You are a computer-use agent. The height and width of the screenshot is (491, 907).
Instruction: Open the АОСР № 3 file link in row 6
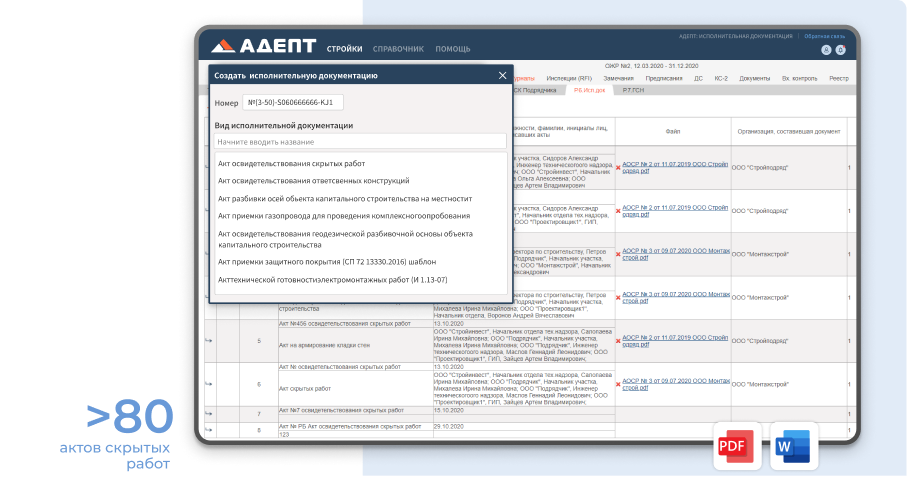point(676,384)
